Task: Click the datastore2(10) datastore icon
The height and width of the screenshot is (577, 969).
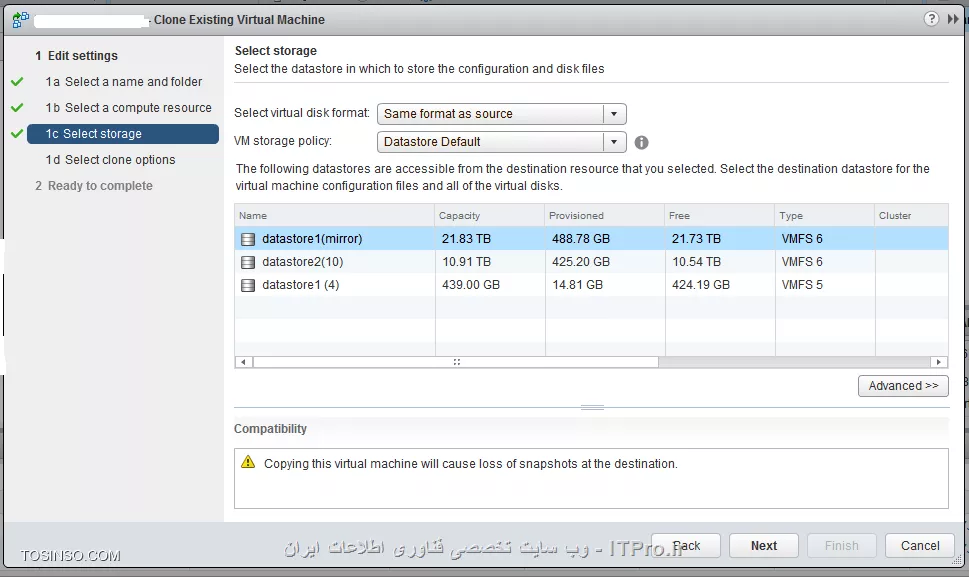Action: tap(248, 262)
